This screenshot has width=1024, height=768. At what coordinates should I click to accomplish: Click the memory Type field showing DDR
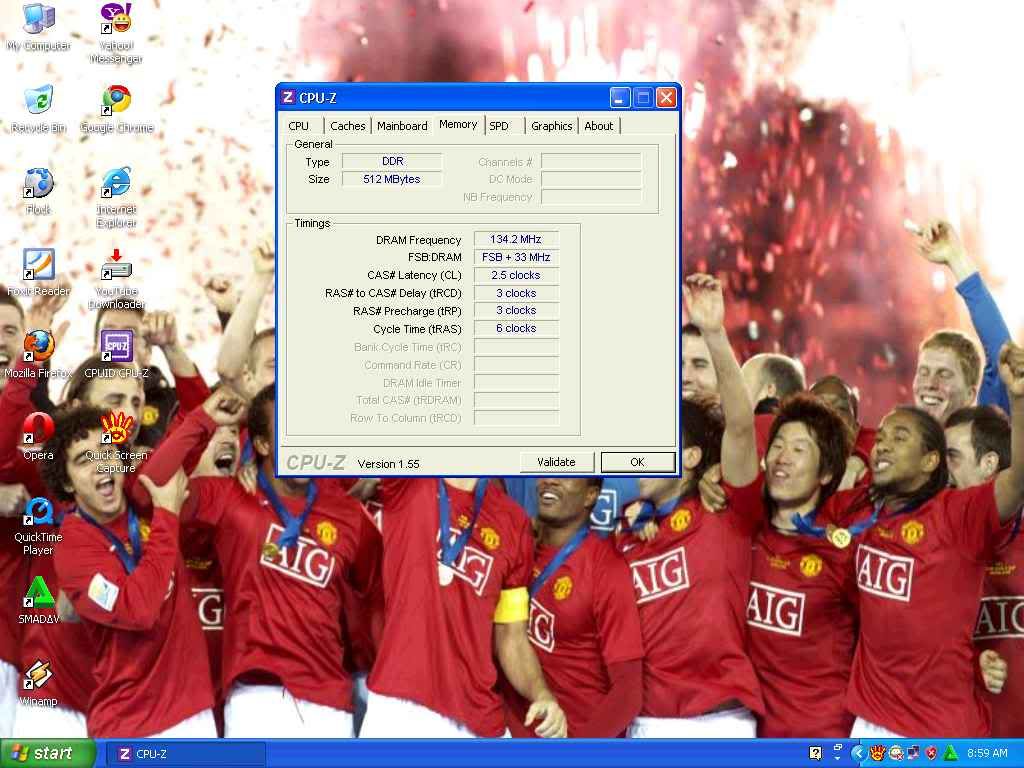392,161
